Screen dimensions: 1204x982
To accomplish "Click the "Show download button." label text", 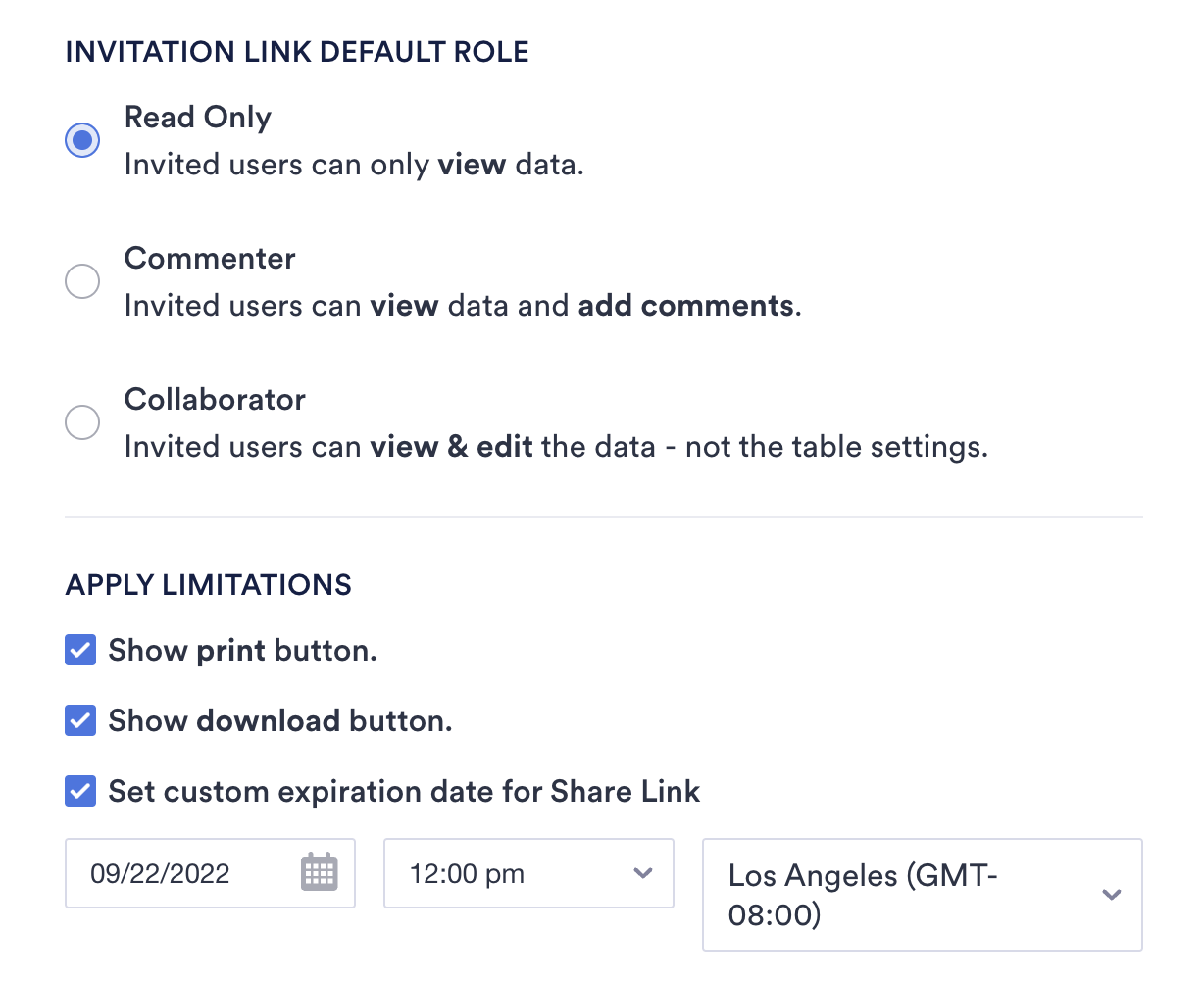I will [x=280, y=720].
